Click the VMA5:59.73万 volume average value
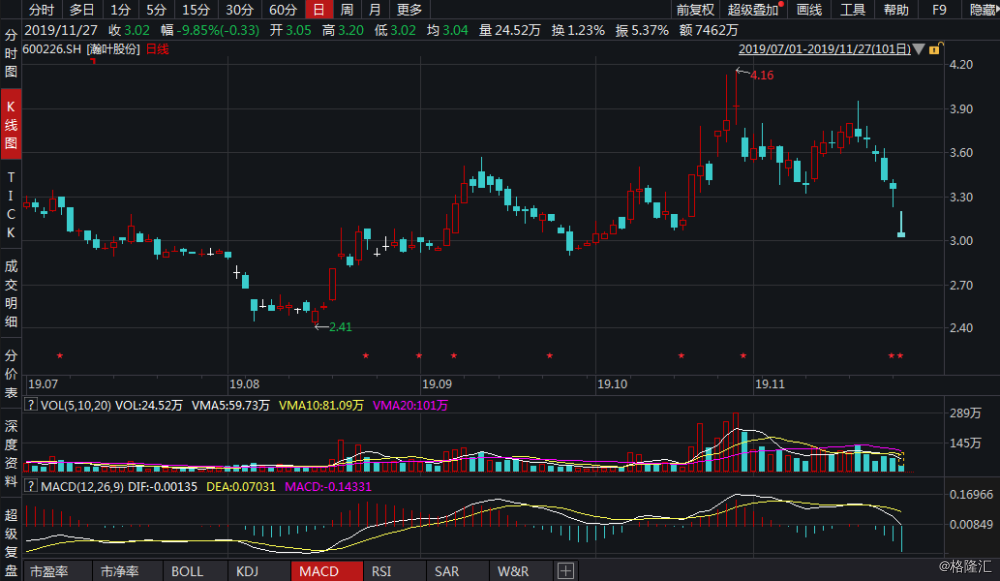This screenshot has width=1000, height=581. [230, 405]
